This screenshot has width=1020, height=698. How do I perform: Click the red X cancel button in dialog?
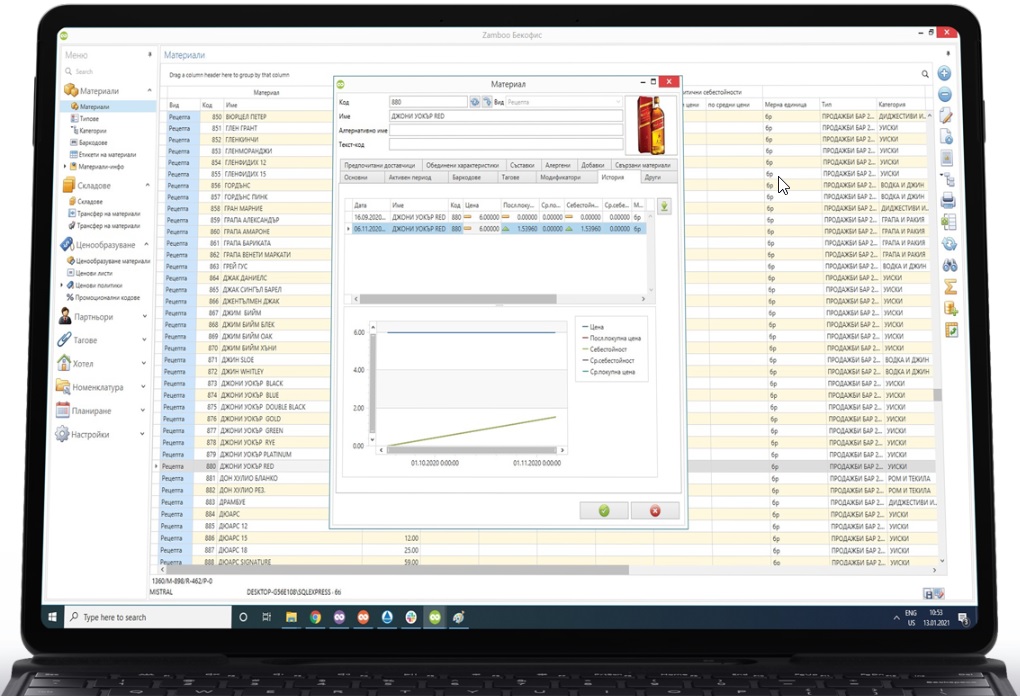click(x=655, y=511)
